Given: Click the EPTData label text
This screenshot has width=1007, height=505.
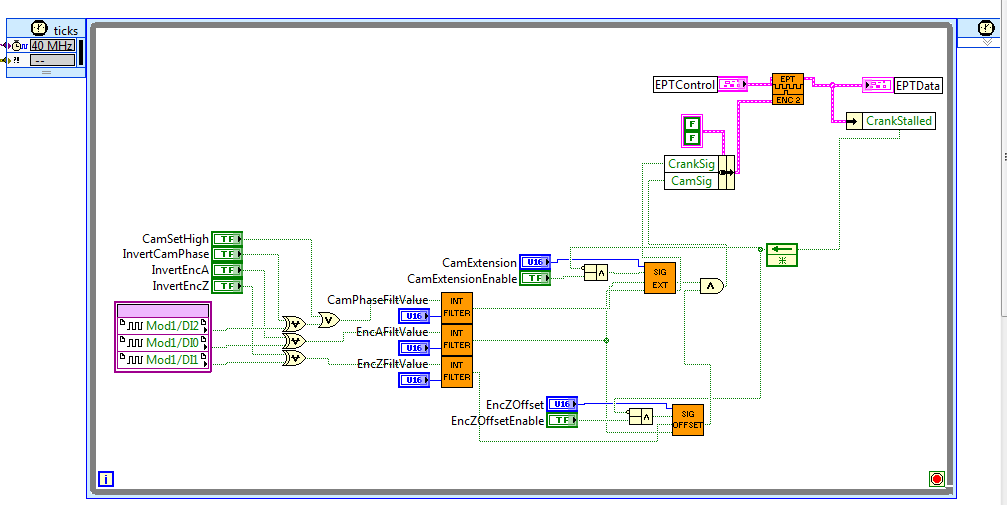Looking at the screenshot, I should point(918,85).
